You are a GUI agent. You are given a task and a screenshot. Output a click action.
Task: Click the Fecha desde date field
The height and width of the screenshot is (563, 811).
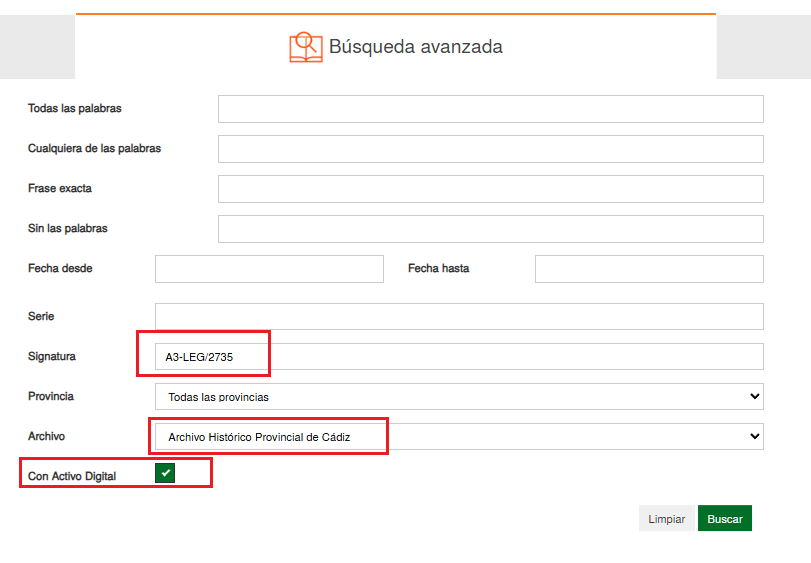click(269, 269)
